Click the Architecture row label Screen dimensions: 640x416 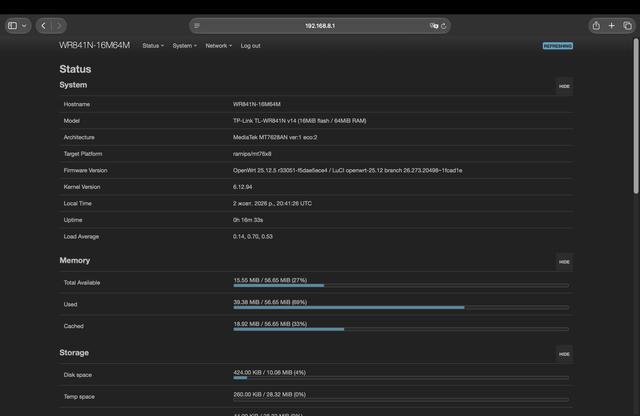[79, 137]
